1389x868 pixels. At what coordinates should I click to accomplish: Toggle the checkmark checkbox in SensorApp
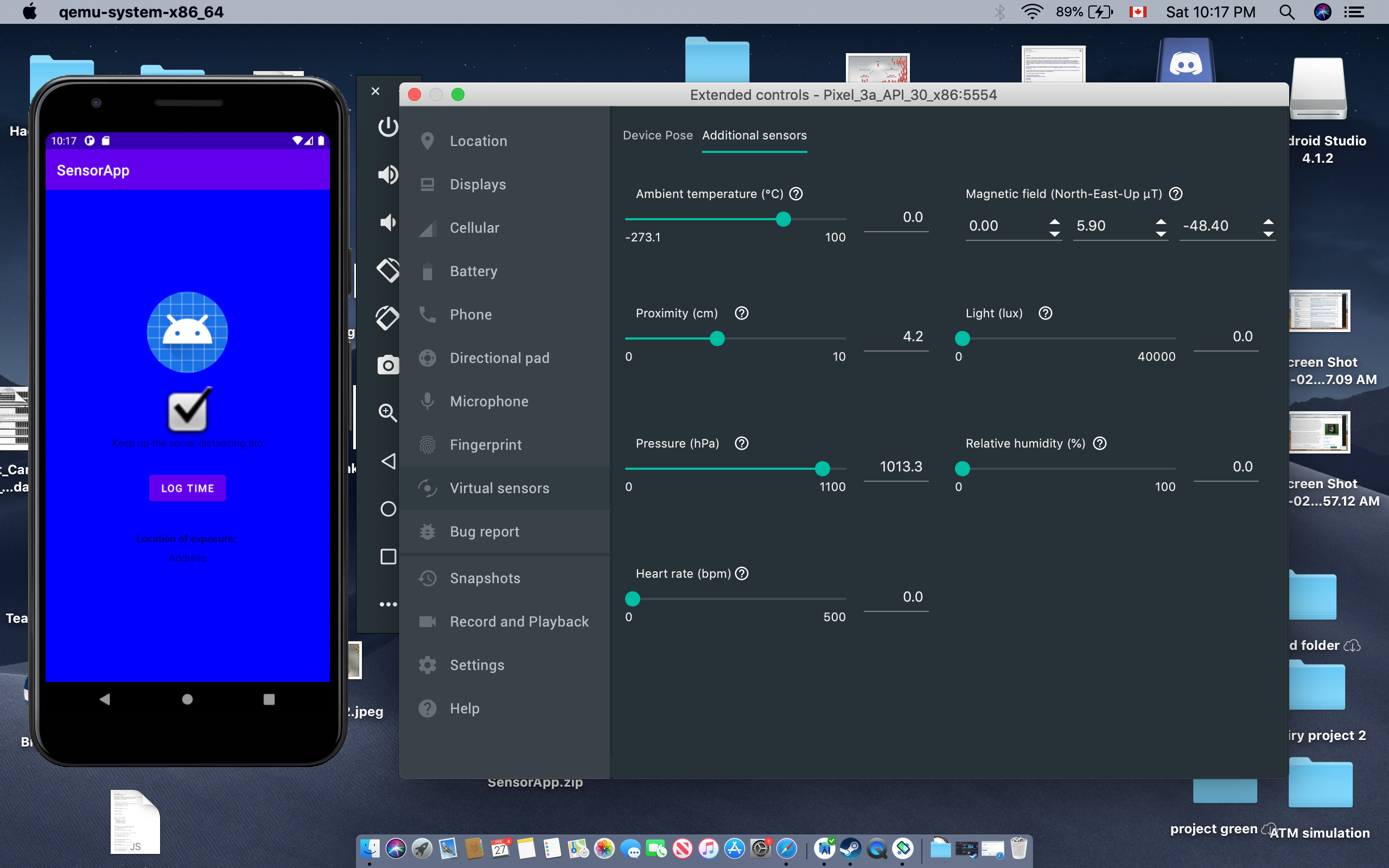coord(188,410)
